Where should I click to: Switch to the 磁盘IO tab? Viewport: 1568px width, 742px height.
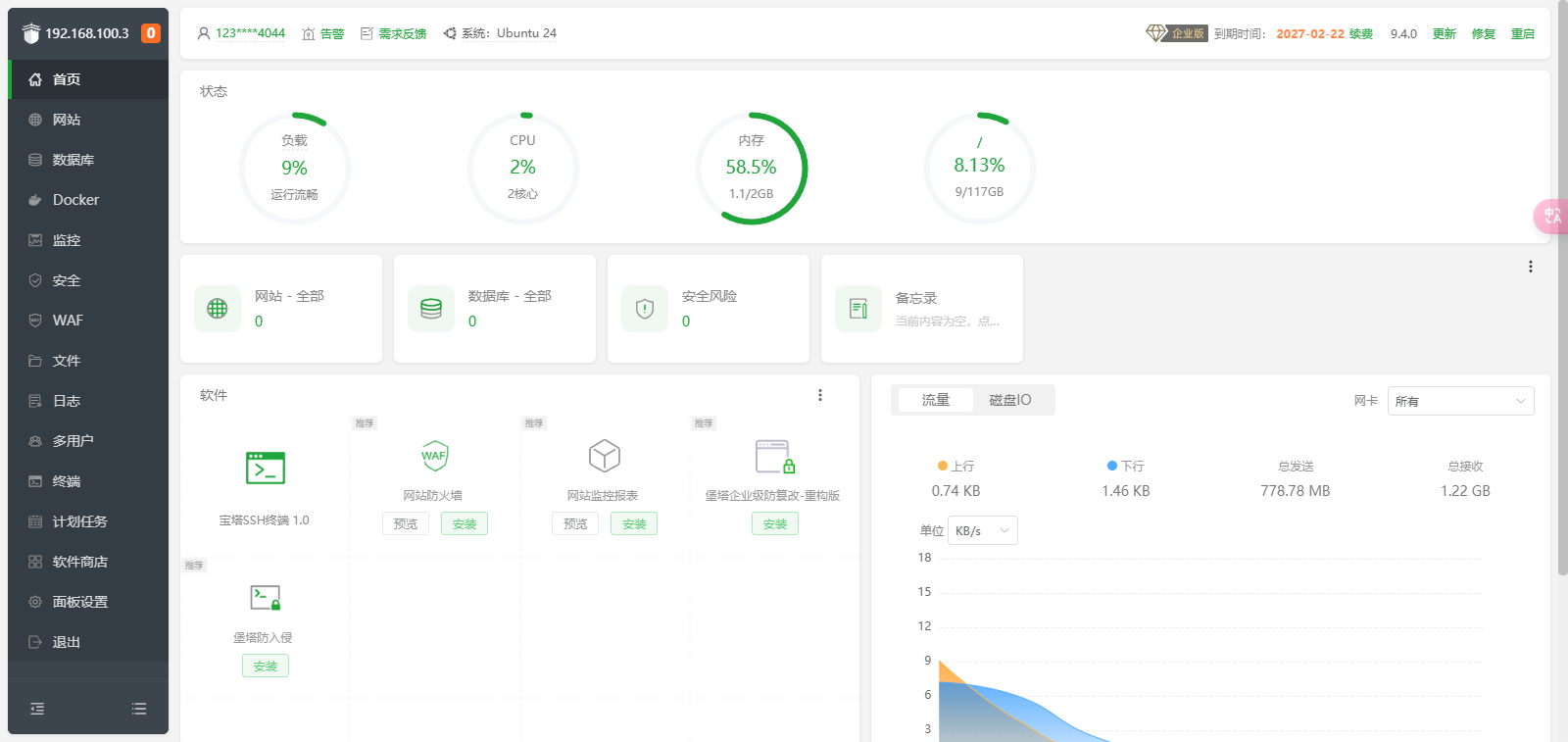(x=1009, y=400)
